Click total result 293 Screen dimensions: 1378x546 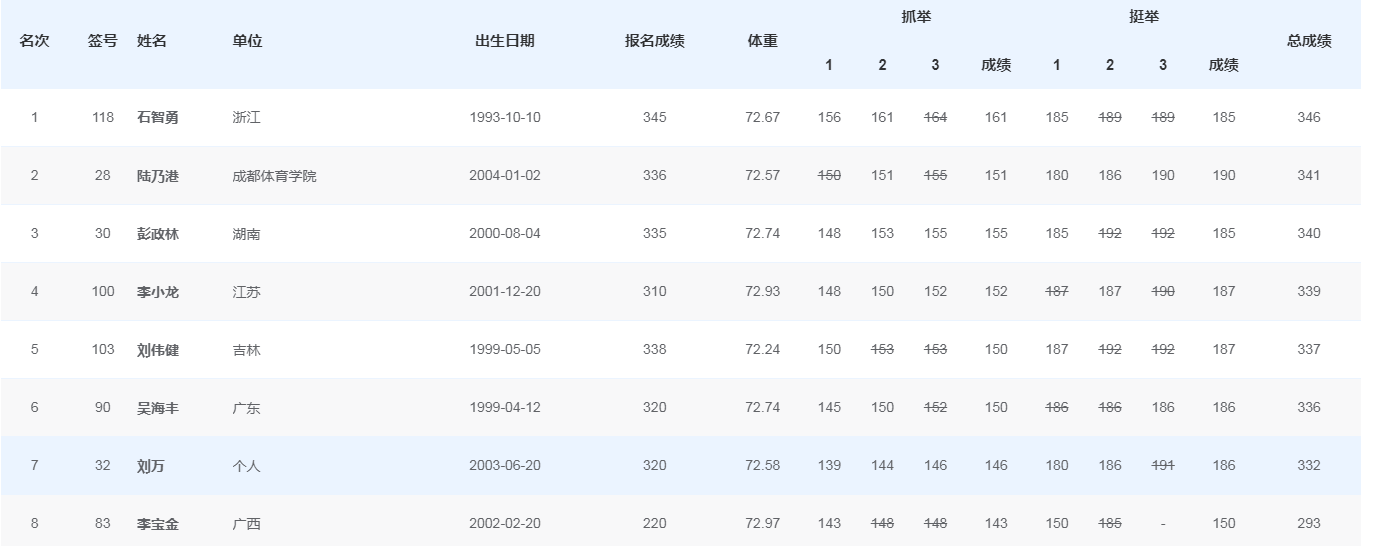tap(1309, 523)
